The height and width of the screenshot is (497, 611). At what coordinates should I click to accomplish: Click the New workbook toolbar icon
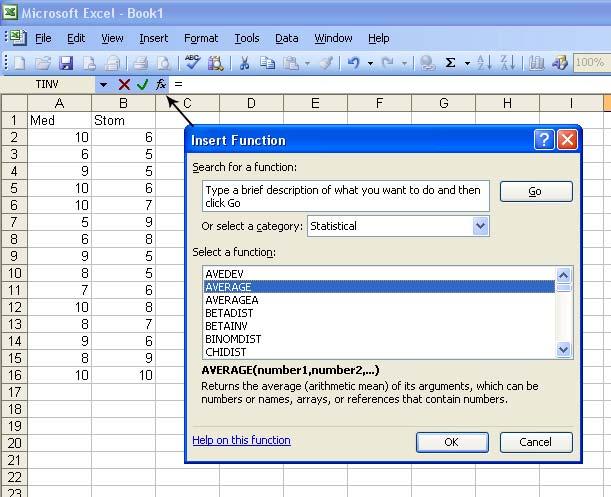coord(19,63)
